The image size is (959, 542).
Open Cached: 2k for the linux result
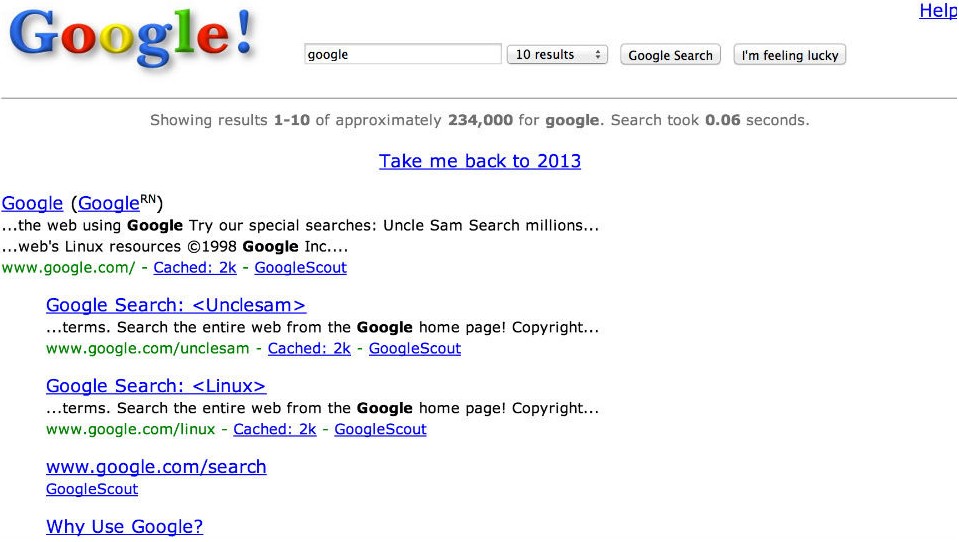275,429
